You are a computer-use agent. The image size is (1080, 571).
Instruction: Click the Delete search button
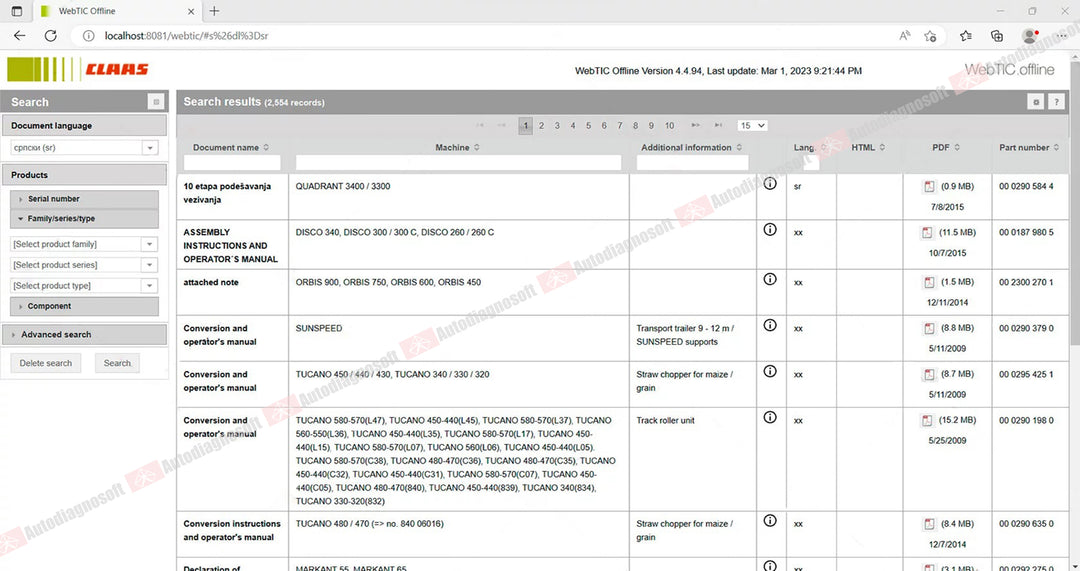45,363
